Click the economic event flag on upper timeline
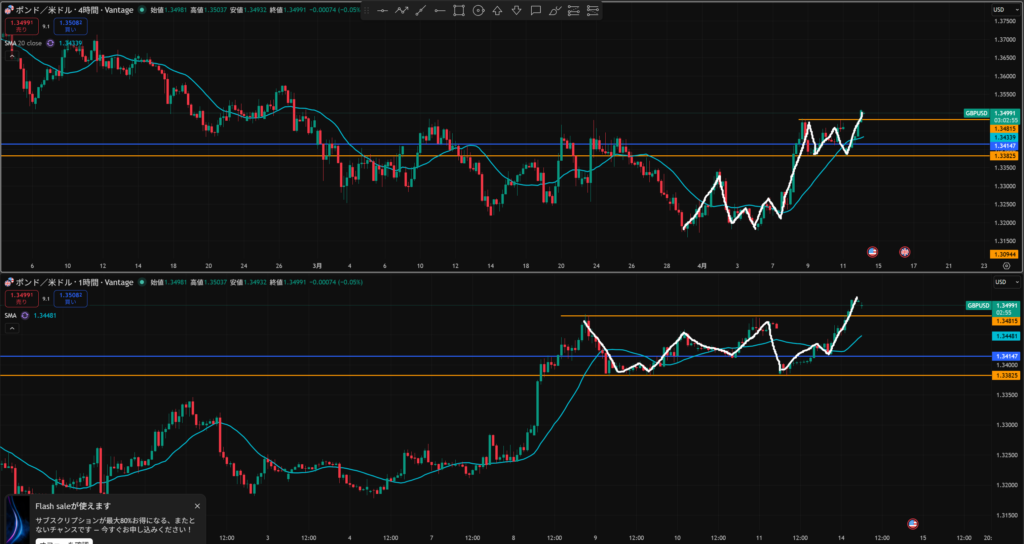Image resolution: width=1024 pixels, height=544 pixels. click(872, 250)
